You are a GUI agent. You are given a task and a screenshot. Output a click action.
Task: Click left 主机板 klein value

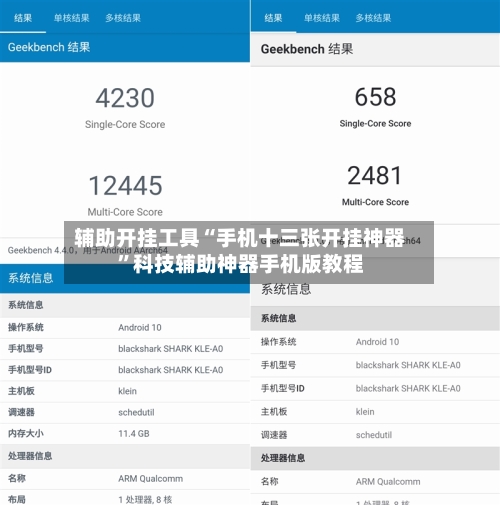127,391
